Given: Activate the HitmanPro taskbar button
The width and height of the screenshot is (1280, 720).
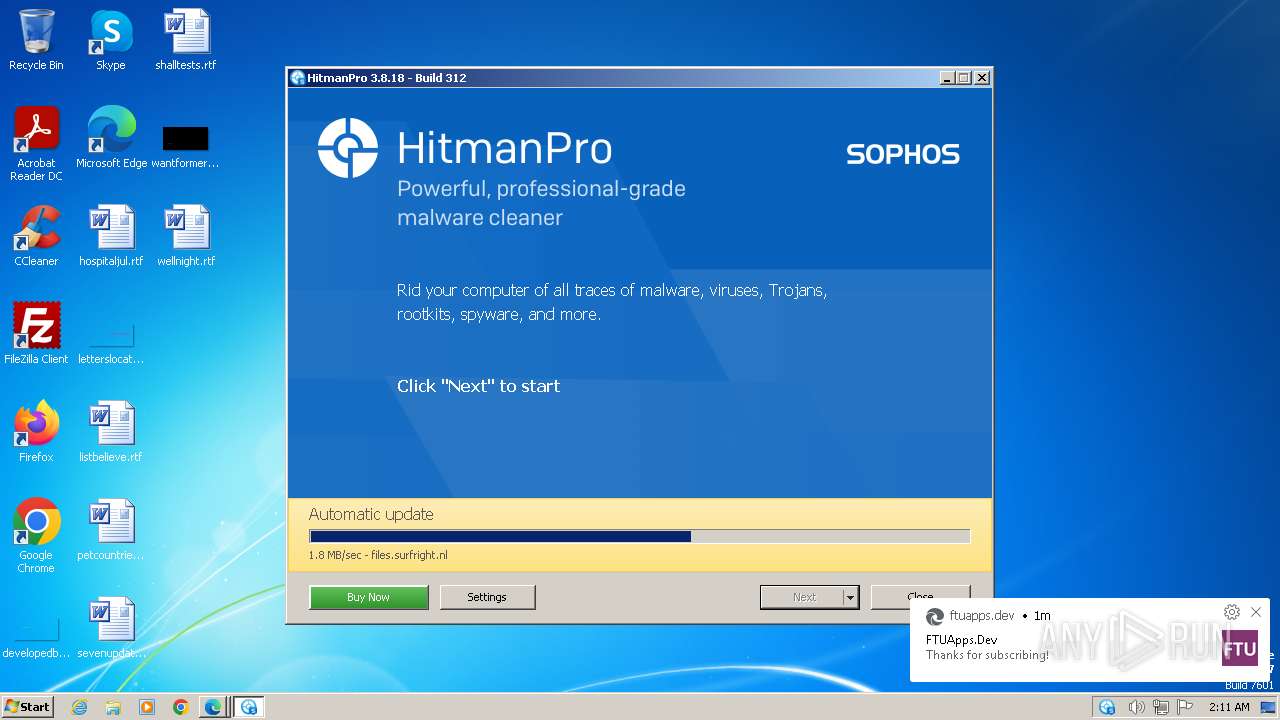Looking at the screenshot, I should point(249,707).
